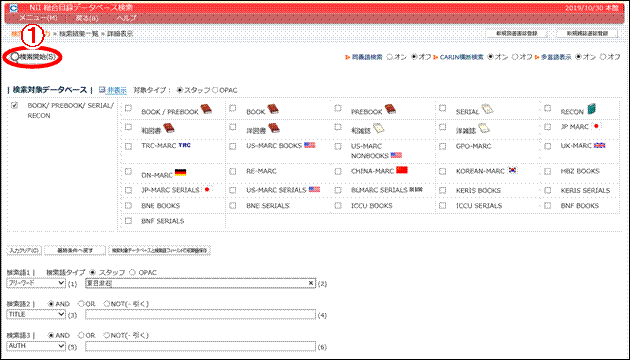Check the GPO-MARC database checkbox
This screenshot has width=630, height=360.
coord(442,146)
